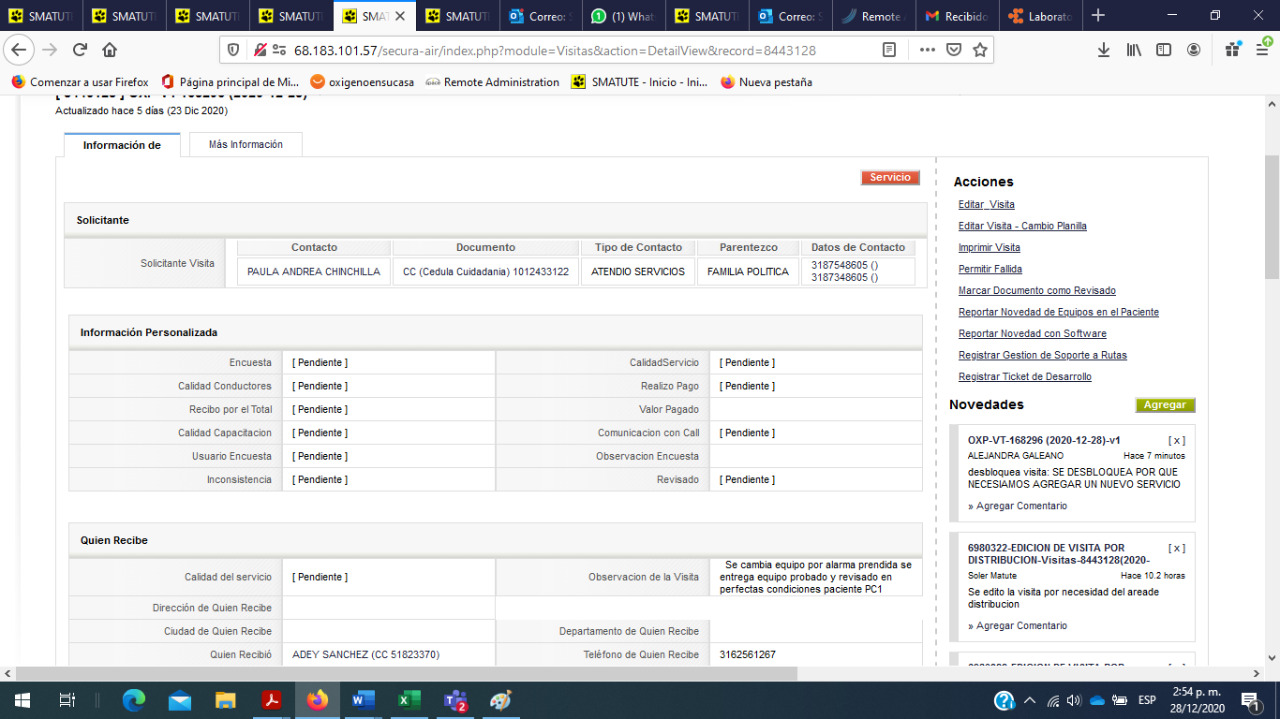Open the help question-mark tray icon
The height and width of the screenshot is (719, 1280).
1004,700
